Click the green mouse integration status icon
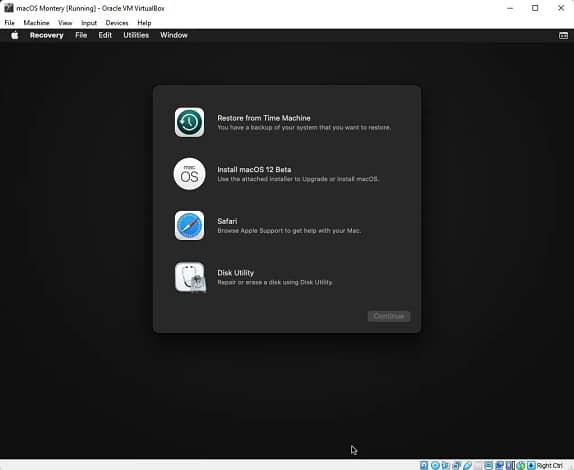The width and height of the screenshot is (574, 470). click(521, 465)
